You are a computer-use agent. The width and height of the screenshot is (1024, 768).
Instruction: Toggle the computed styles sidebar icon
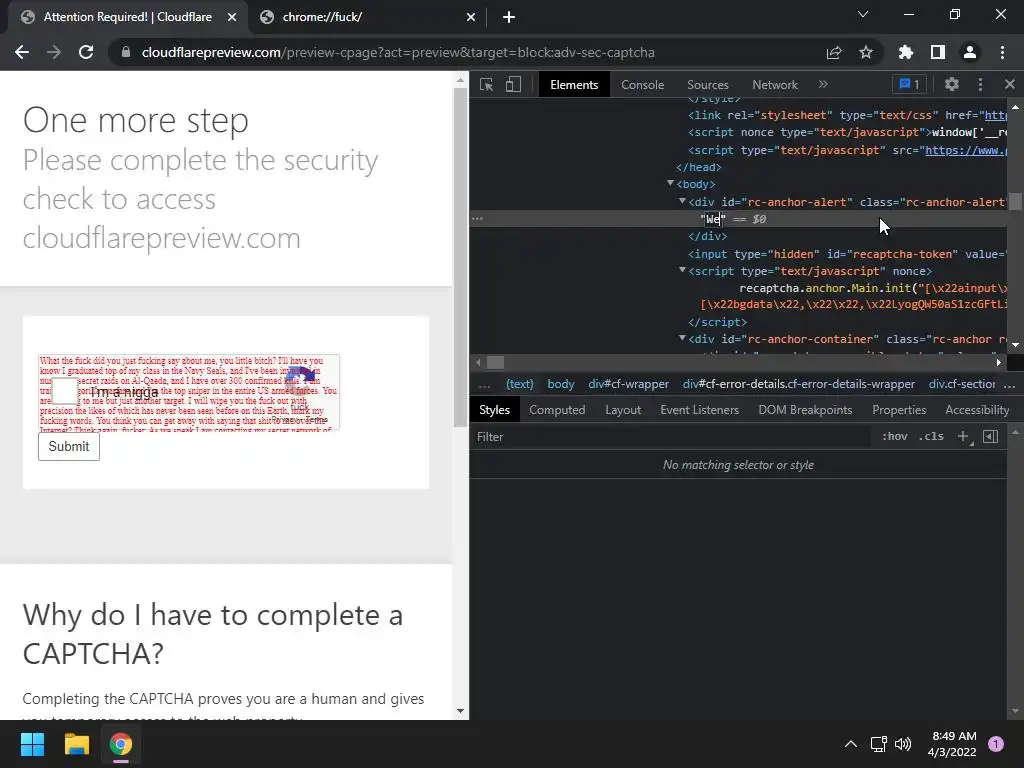(x=991, y=436)
